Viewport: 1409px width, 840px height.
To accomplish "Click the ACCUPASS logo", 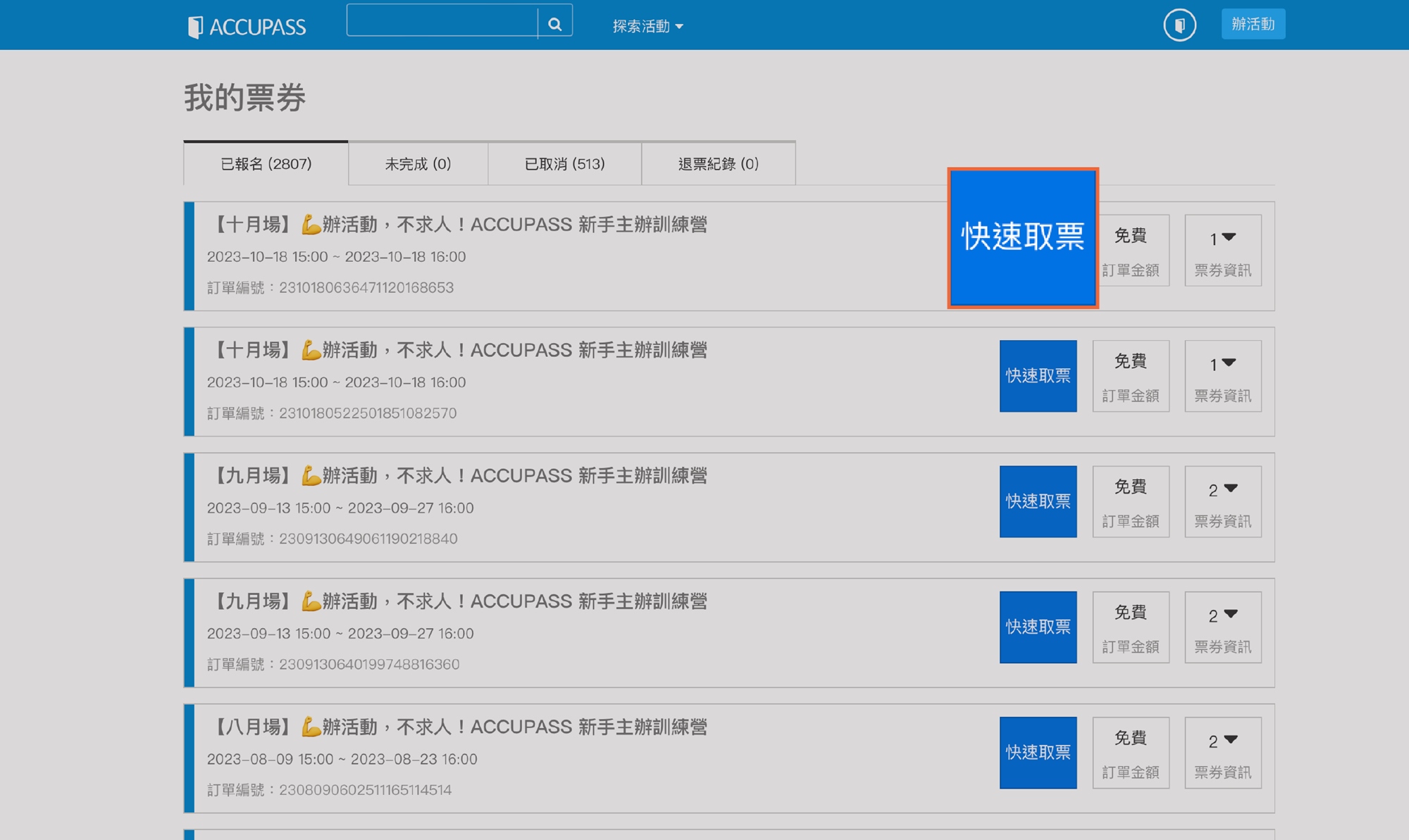I will pos(247,27).
